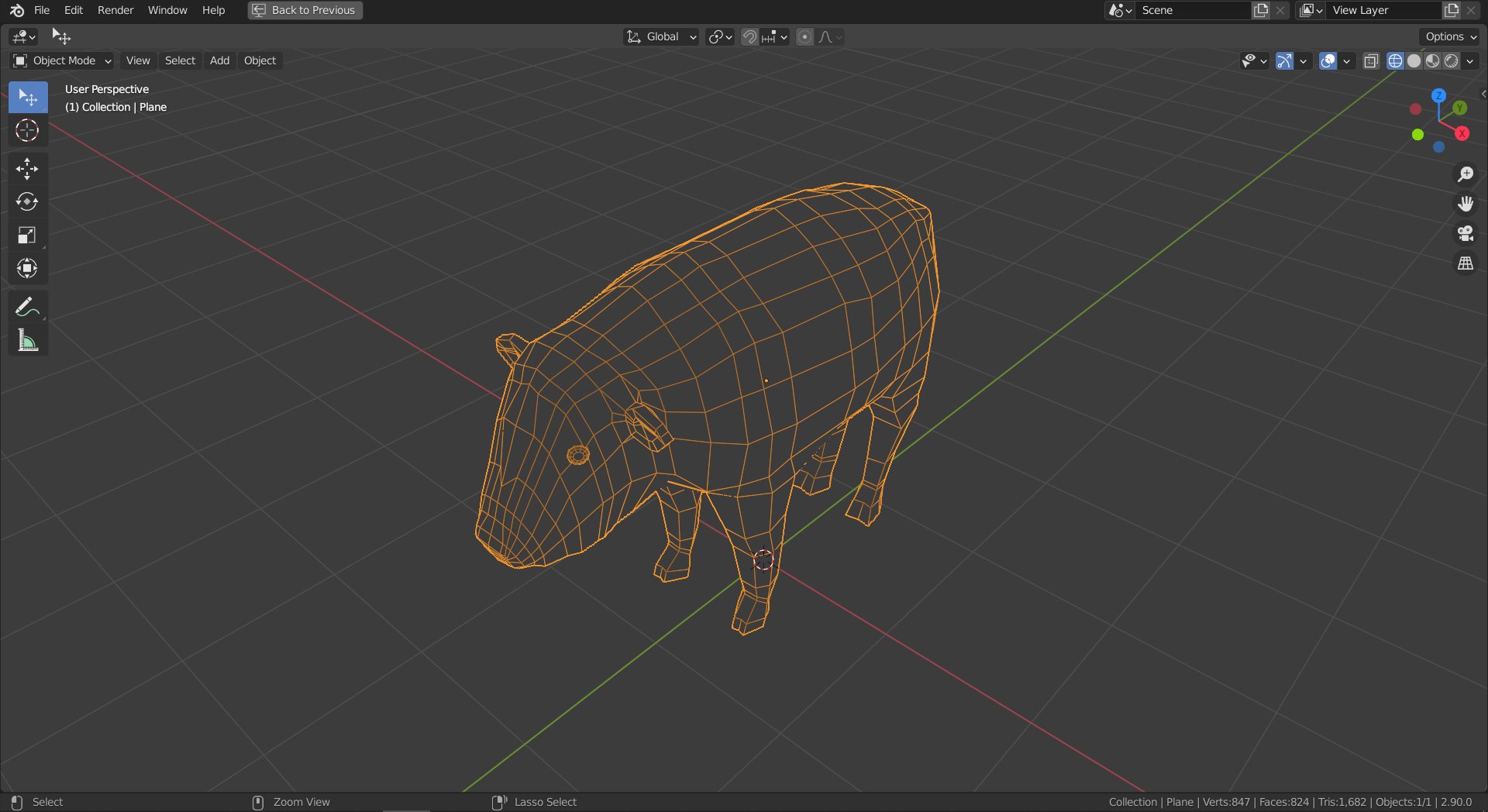Expand the Overlays settings arrow

click(x=1347, y=60)
